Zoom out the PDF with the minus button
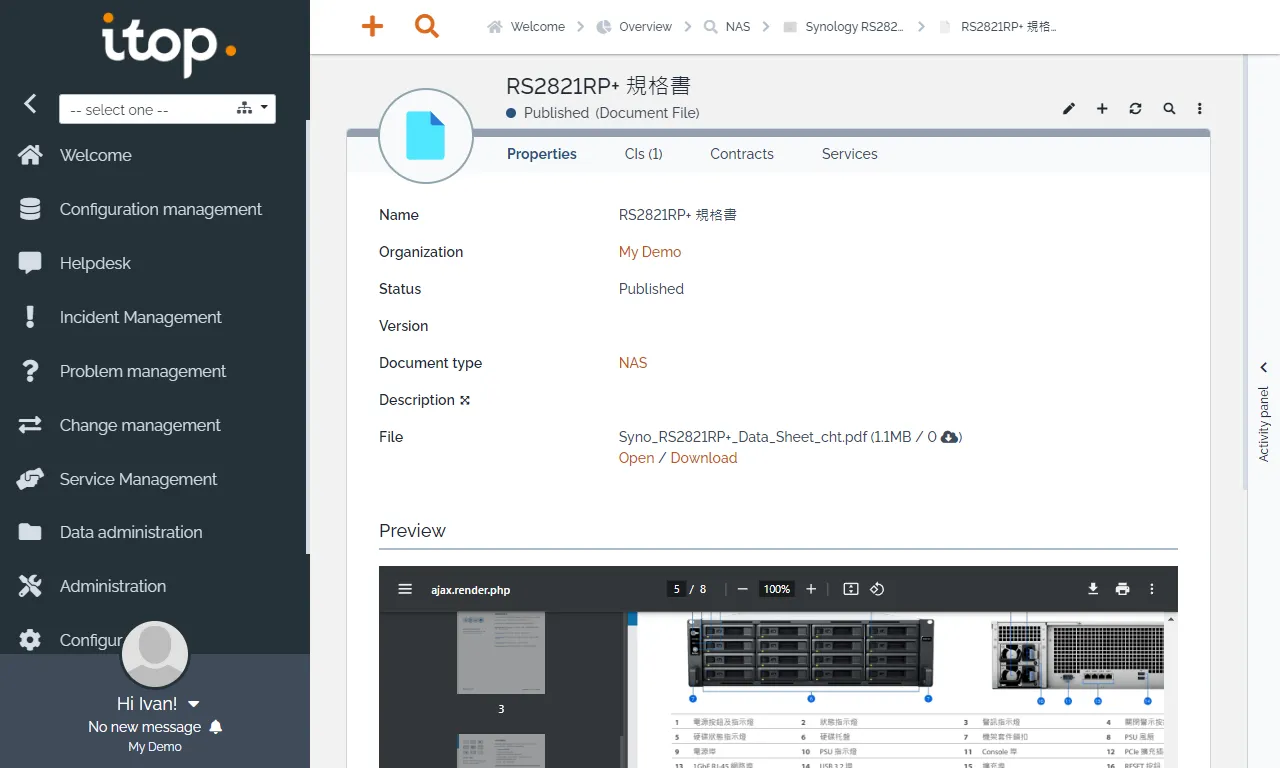The height and width of the screenshot is (768, 1280). click(742, 589)
